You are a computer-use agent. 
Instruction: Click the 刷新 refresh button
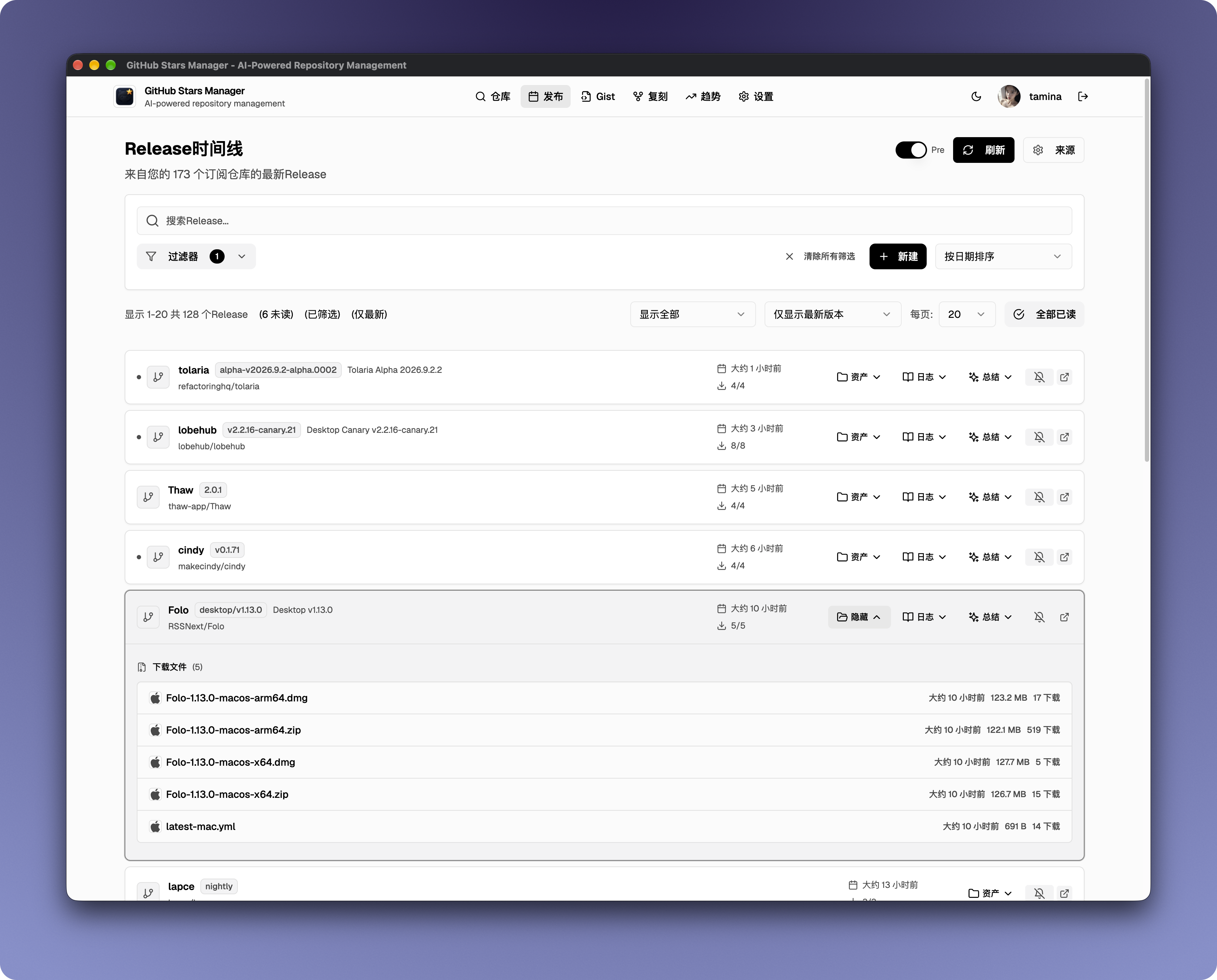click(x=983, y=150)
